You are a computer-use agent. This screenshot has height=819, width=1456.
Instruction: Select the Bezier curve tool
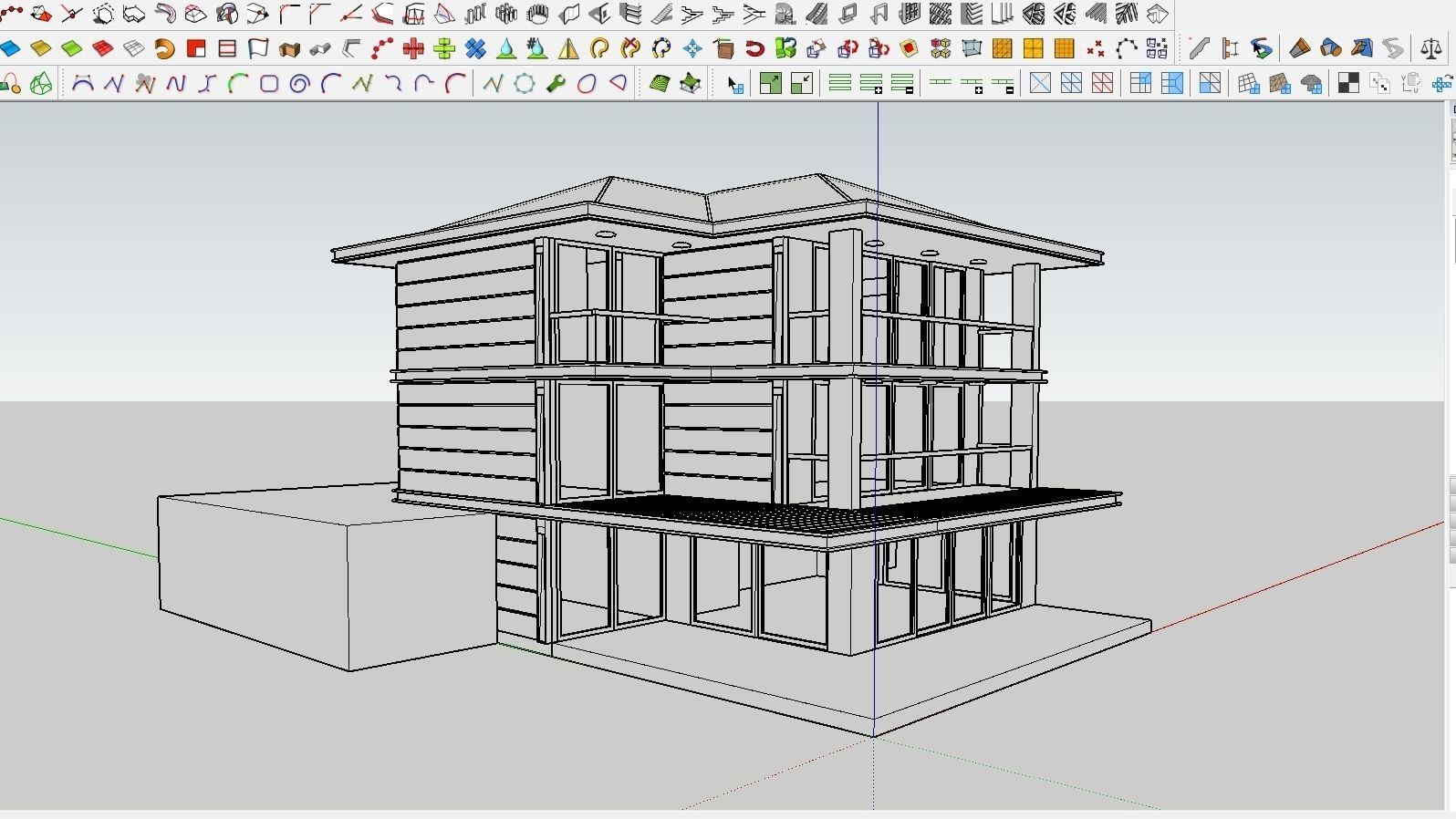click(82, 84)
